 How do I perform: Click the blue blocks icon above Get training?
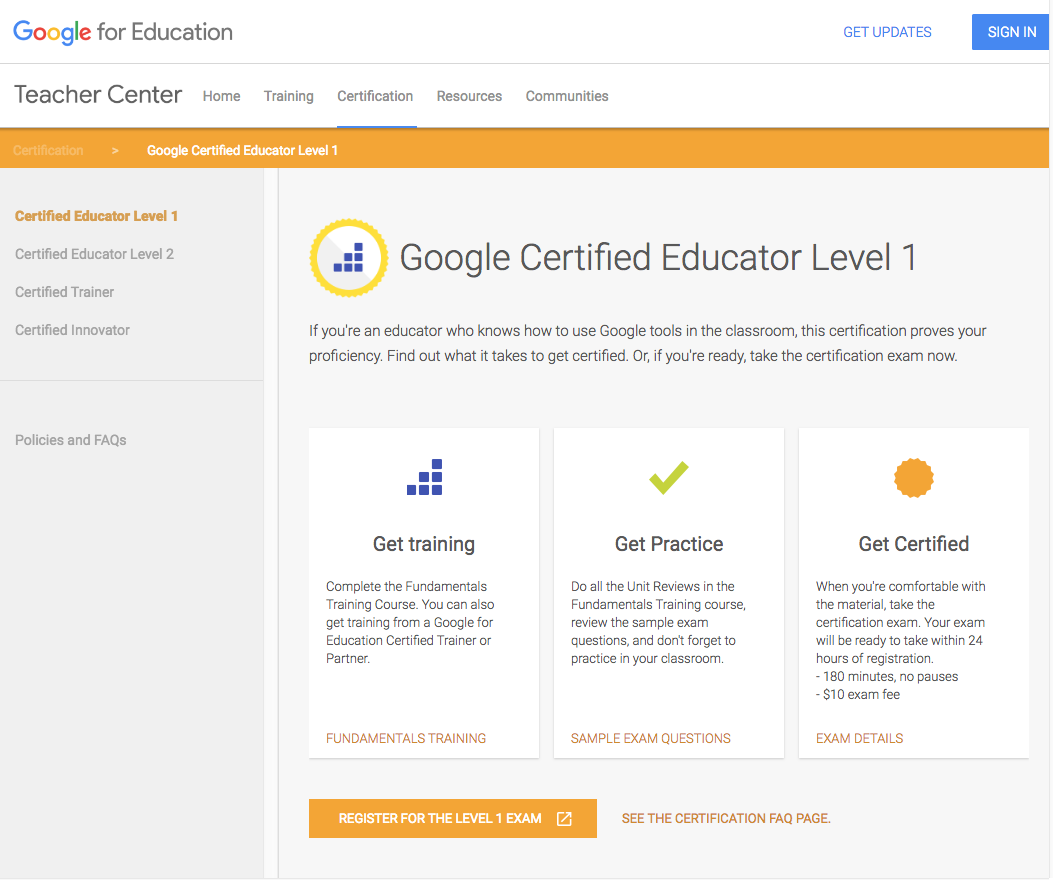424,477
